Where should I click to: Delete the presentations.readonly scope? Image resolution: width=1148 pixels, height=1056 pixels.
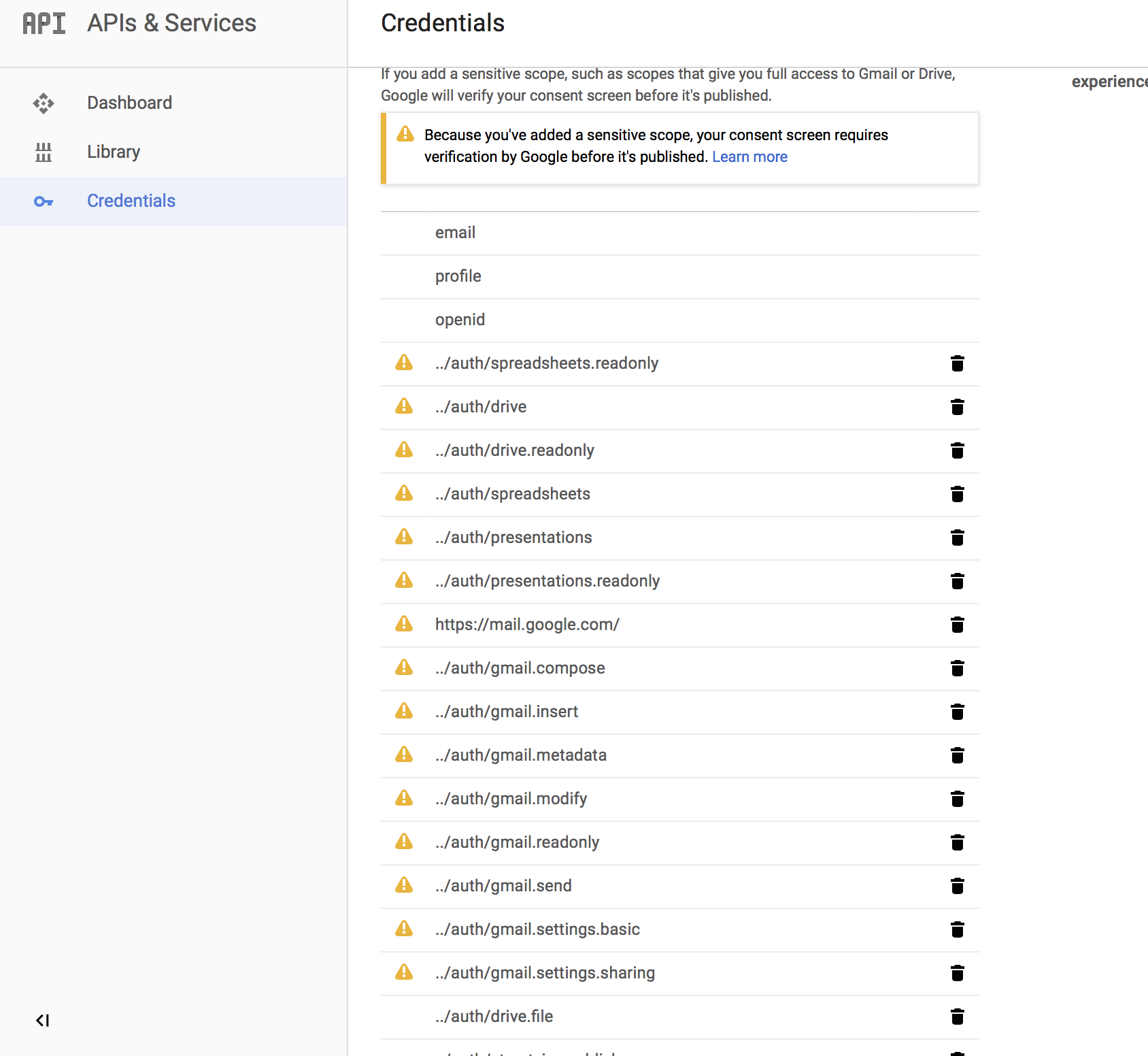(957, 581)
